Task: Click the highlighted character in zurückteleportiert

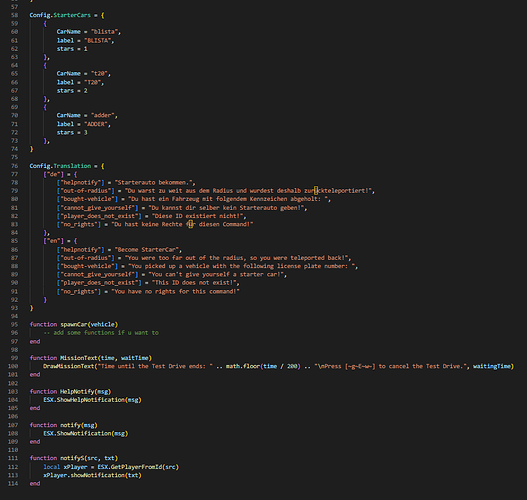Action: (x=316, y=191)
